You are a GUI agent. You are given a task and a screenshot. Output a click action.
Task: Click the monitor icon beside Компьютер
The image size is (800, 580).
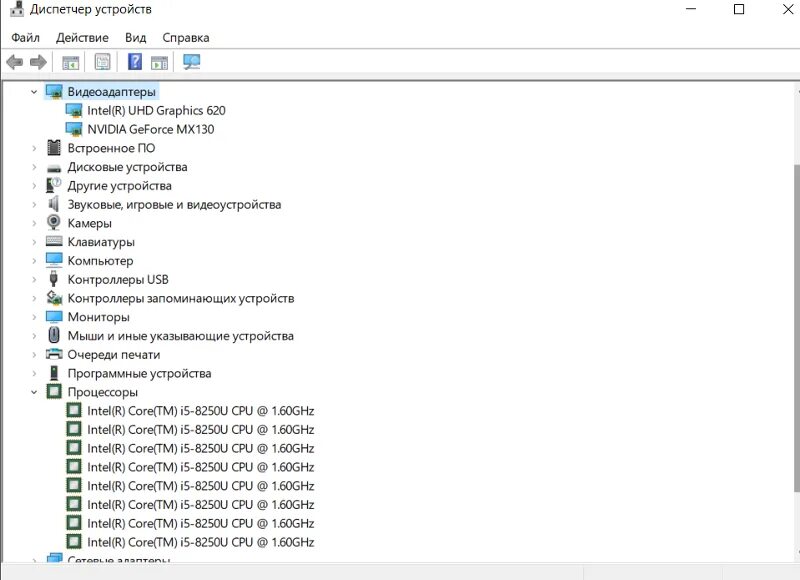tap(54, 260)
